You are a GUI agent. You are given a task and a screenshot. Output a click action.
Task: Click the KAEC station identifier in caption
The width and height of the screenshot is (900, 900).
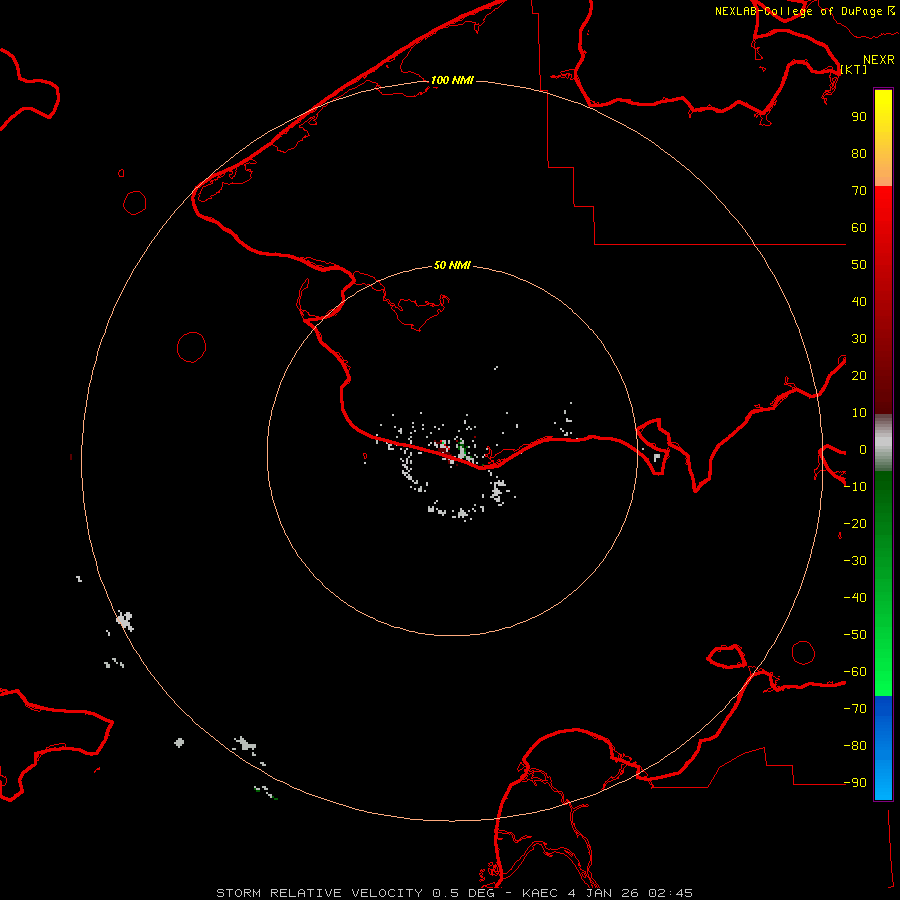coord(540,893)
